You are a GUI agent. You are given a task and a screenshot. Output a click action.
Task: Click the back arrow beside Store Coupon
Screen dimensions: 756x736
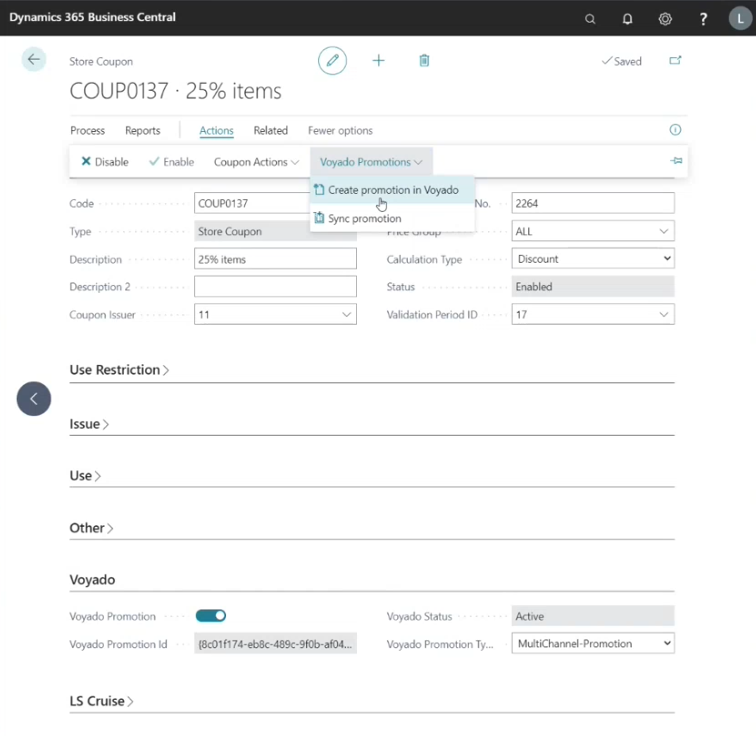pos(34,60)
